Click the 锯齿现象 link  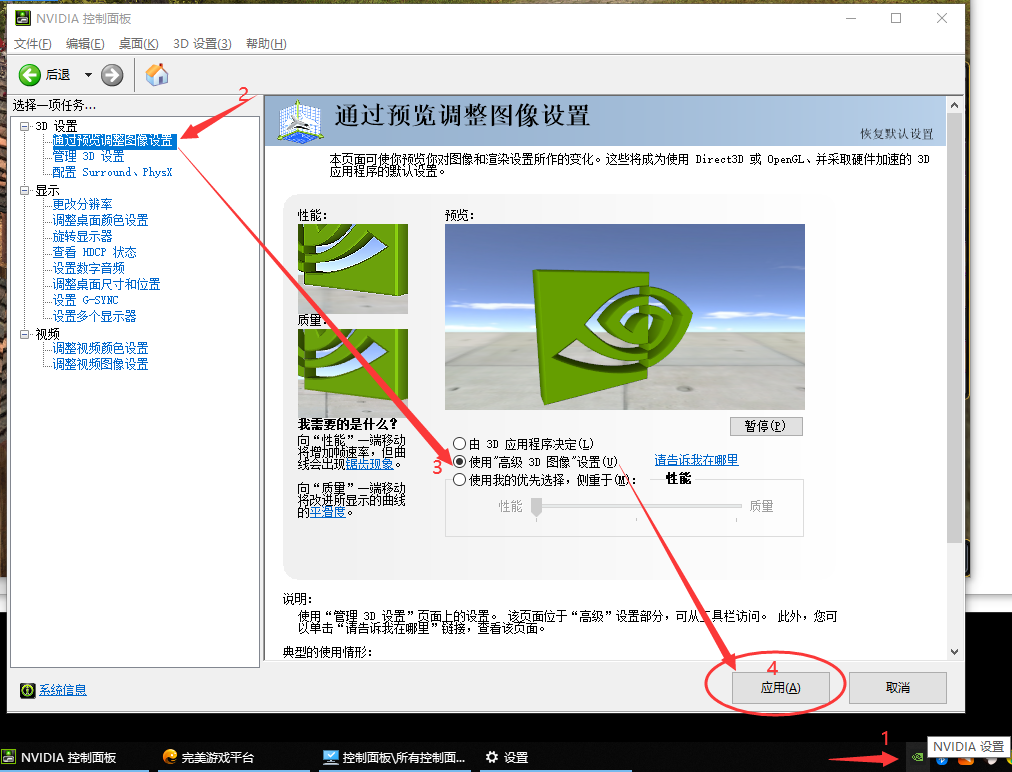coord(370,463)
